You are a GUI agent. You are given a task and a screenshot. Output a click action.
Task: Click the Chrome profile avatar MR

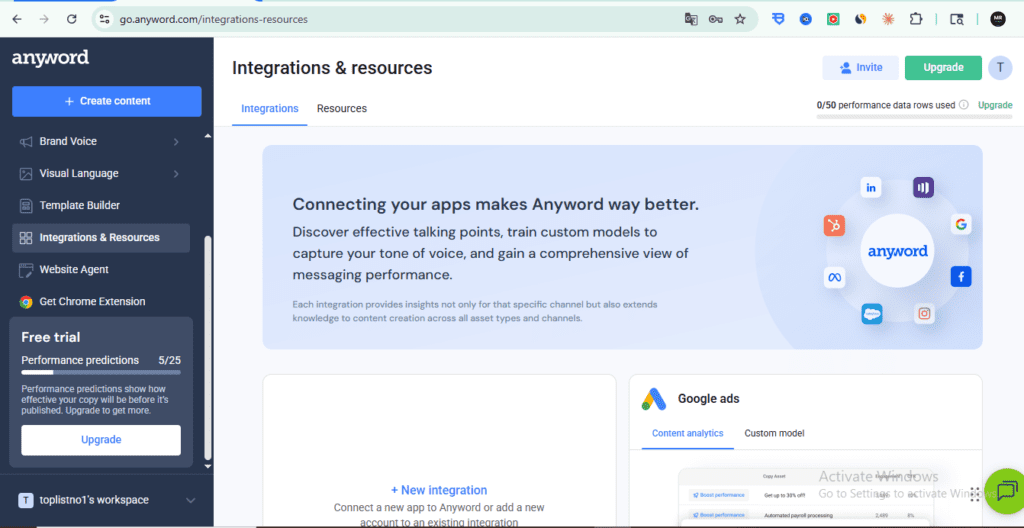(x=998, y=20)
